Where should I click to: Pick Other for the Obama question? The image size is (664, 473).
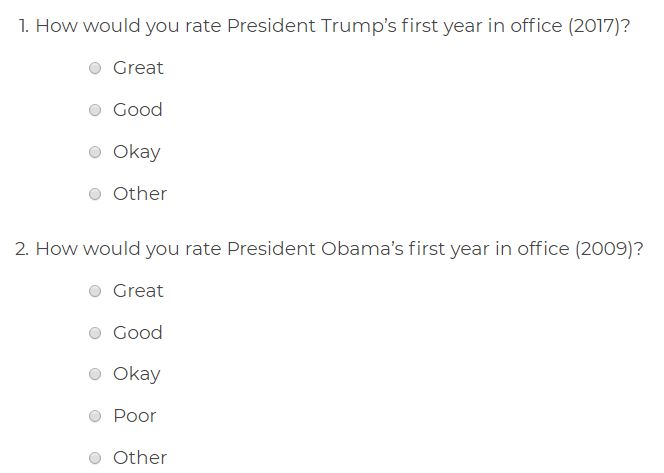(95, 458)
